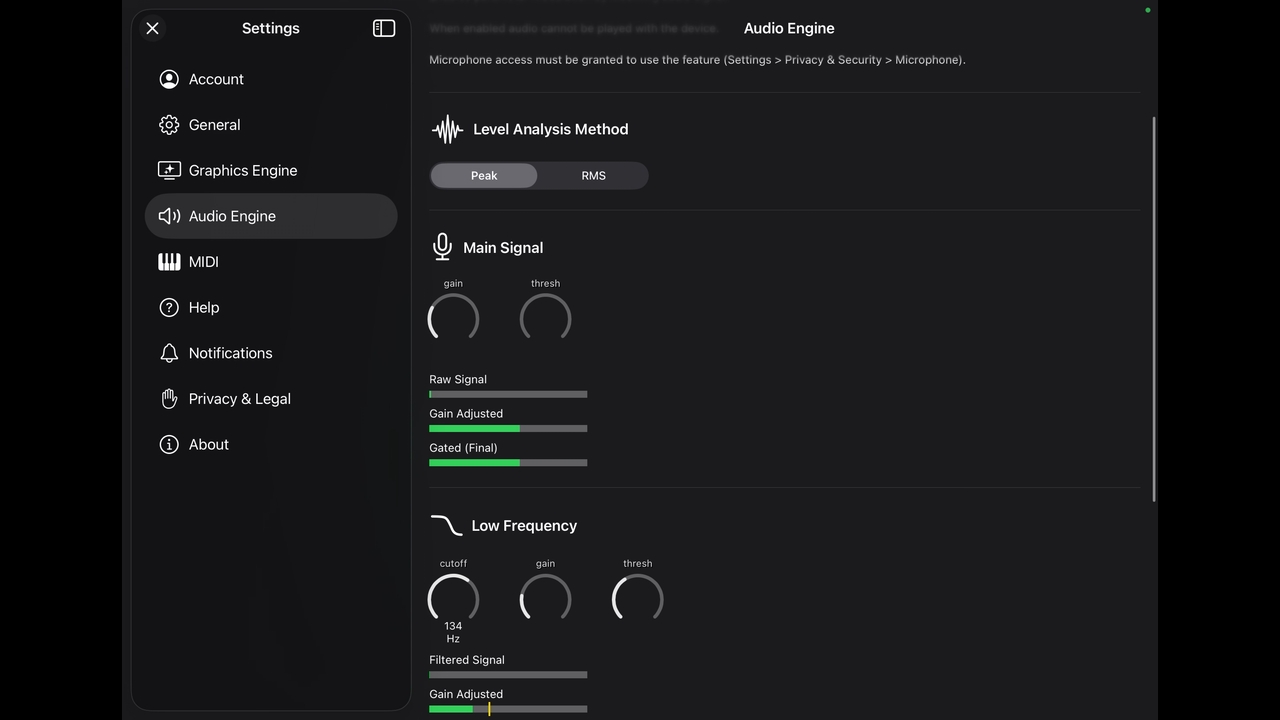The width and height of the screenshot is (1280, 720).
Task: Click the Main Signal gain knob
Action: click(453, 319)
